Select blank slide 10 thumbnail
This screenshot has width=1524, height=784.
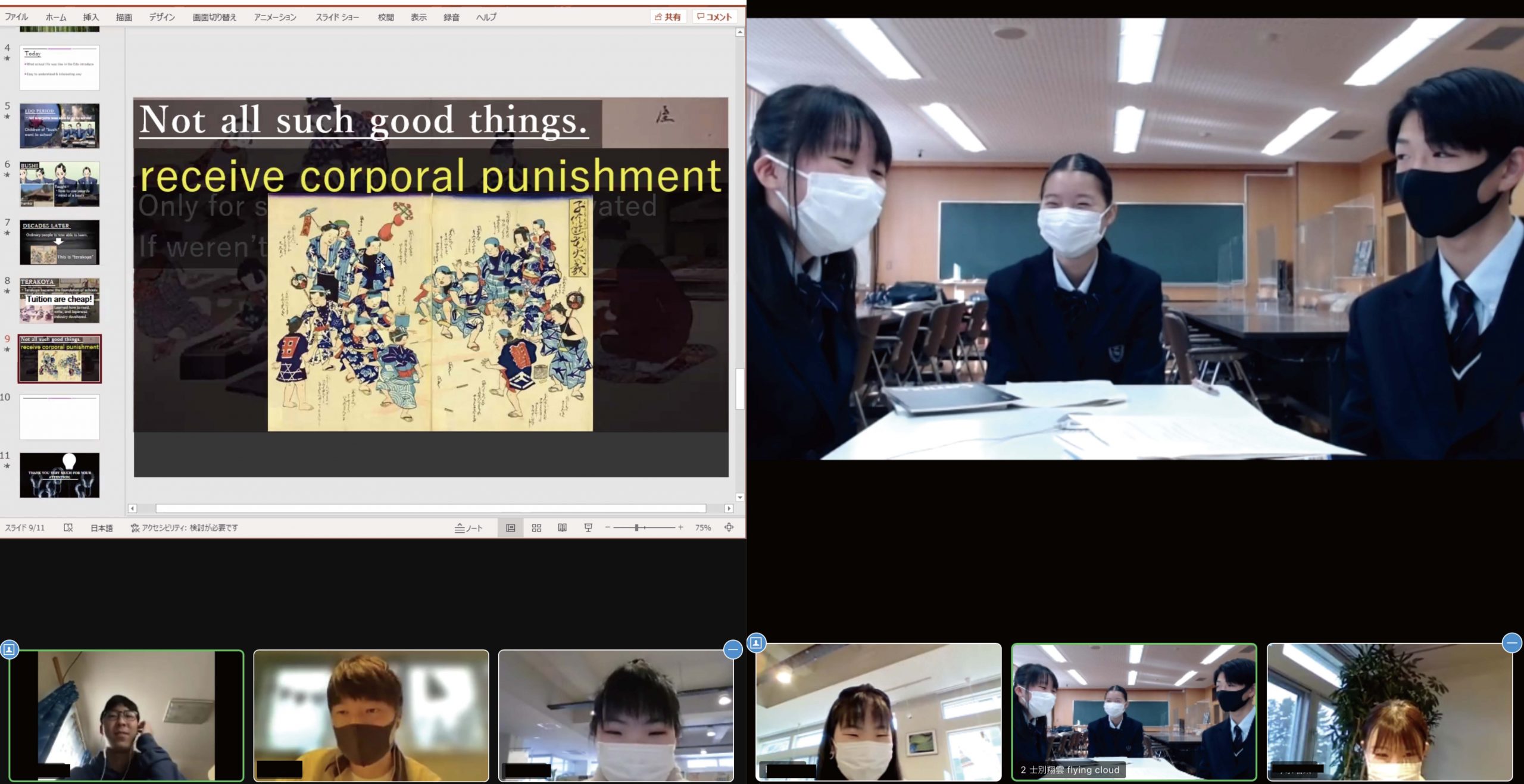(x=60, y=417)
